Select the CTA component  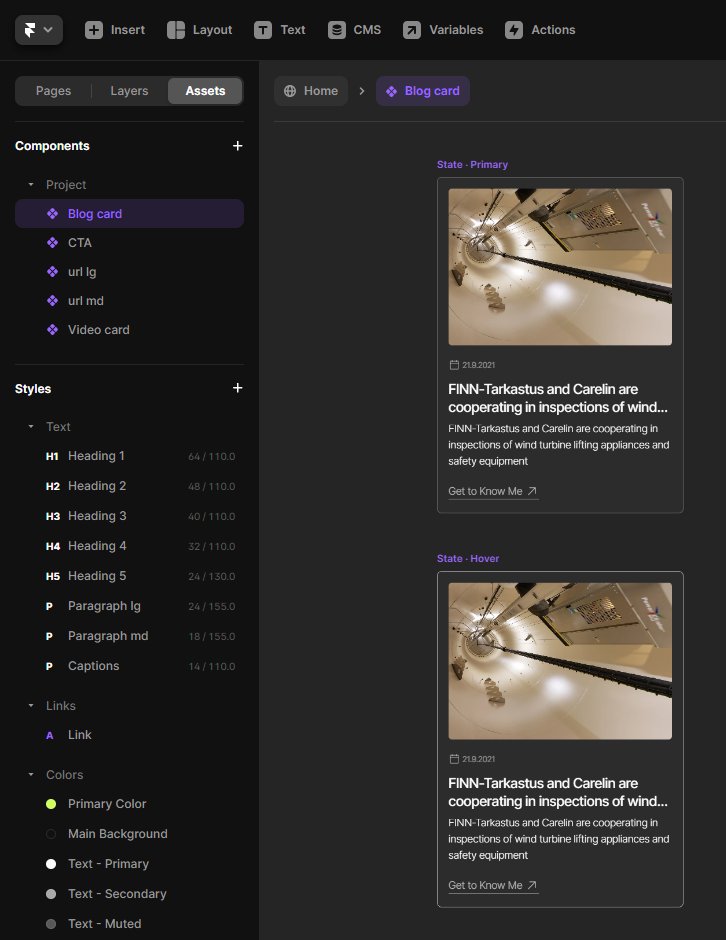(x=129, y=243)
